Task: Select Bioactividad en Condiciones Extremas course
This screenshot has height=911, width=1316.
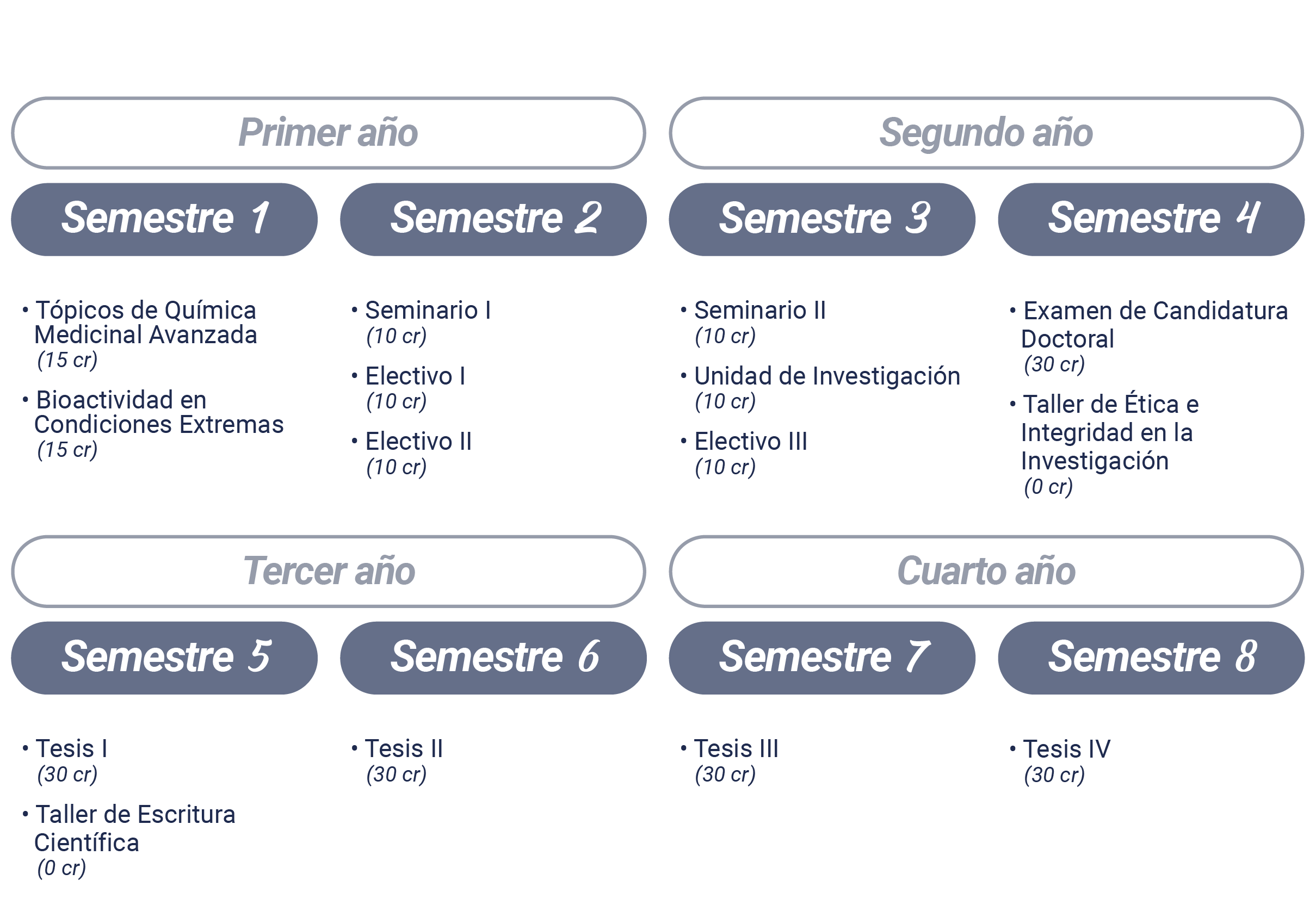Action: [x=159, y=412]
